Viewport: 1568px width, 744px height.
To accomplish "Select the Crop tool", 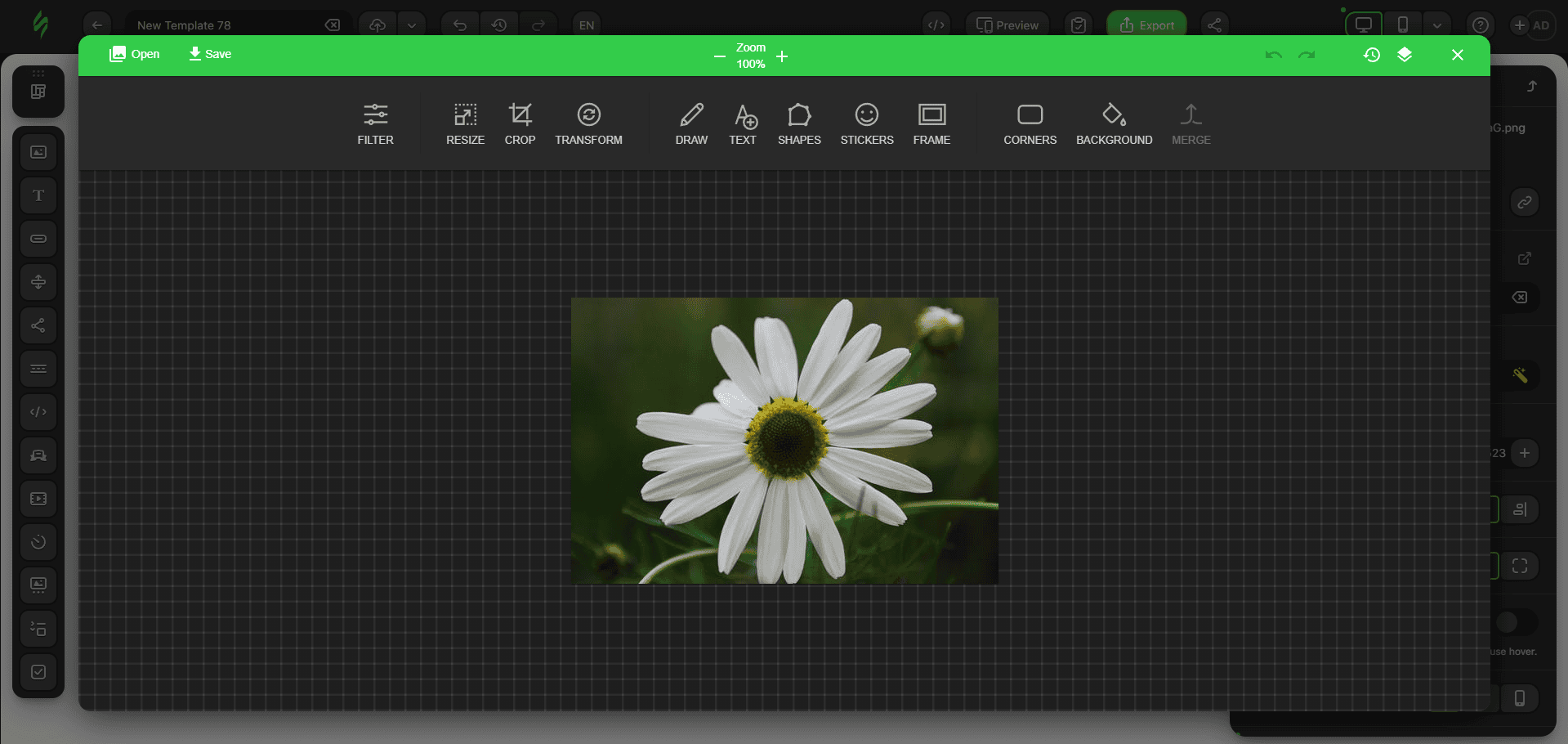I will pos(520,123).
